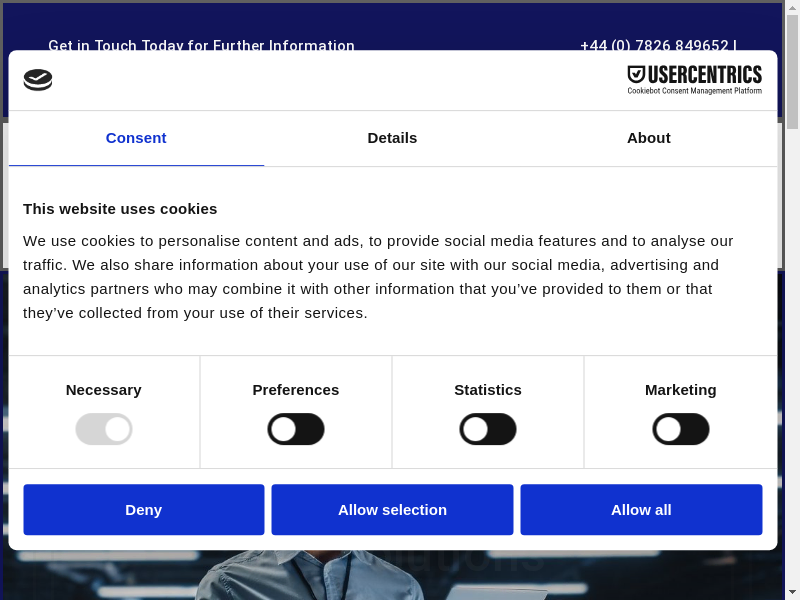This screenshot has width=800, height=600.
Task: Click the Get in Touch Today text
Action: tap(201, 45)
